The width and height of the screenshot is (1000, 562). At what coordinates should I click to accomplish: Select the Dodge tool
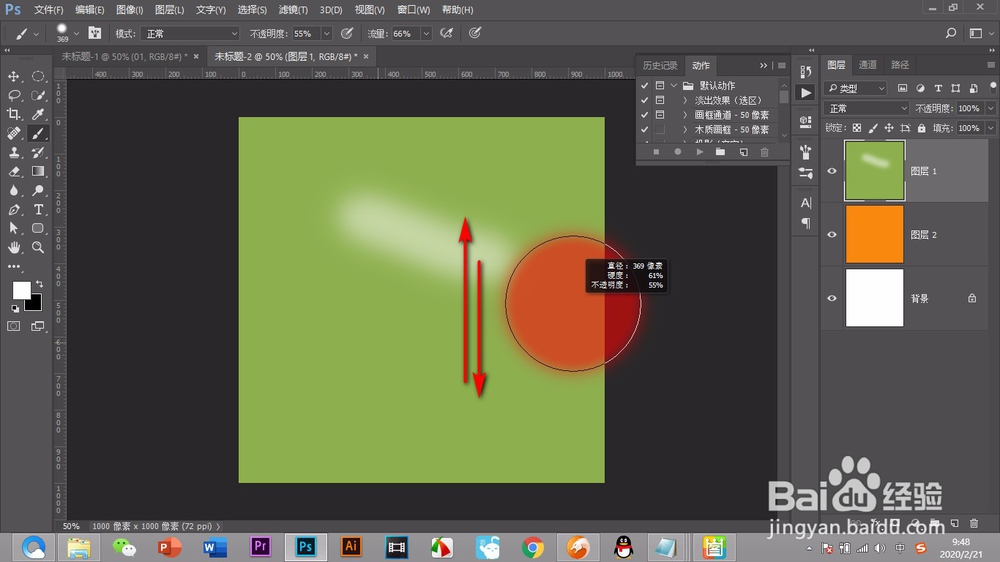click(x=38, y=190)
